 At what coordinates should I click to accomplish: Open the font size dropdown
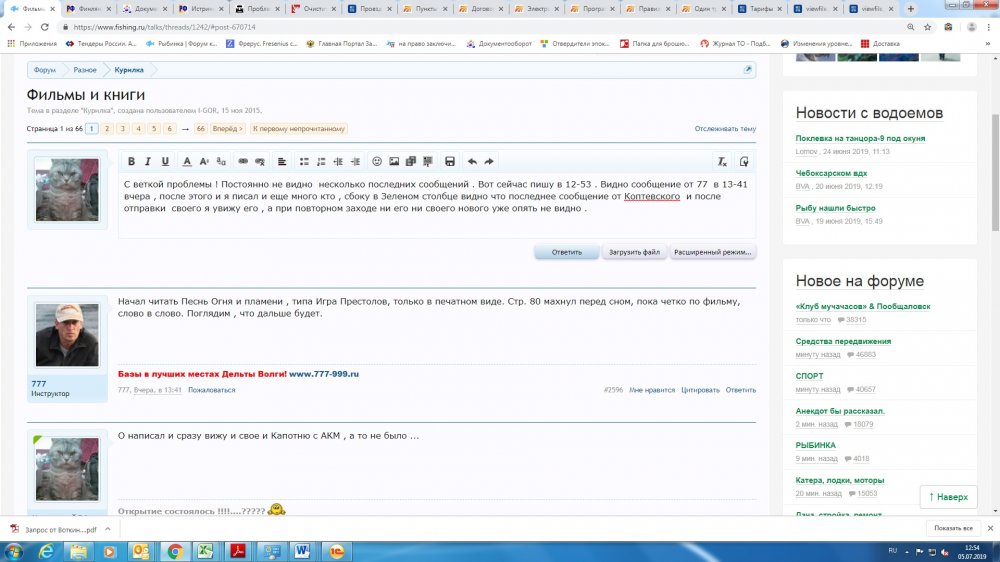[x=204, y=161]
